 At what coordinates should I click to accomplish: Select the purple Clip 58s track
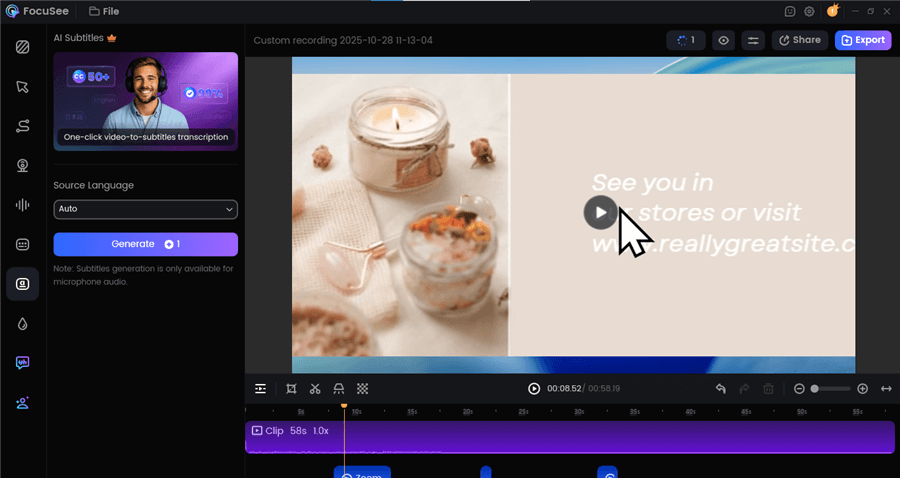click(569, 437)
